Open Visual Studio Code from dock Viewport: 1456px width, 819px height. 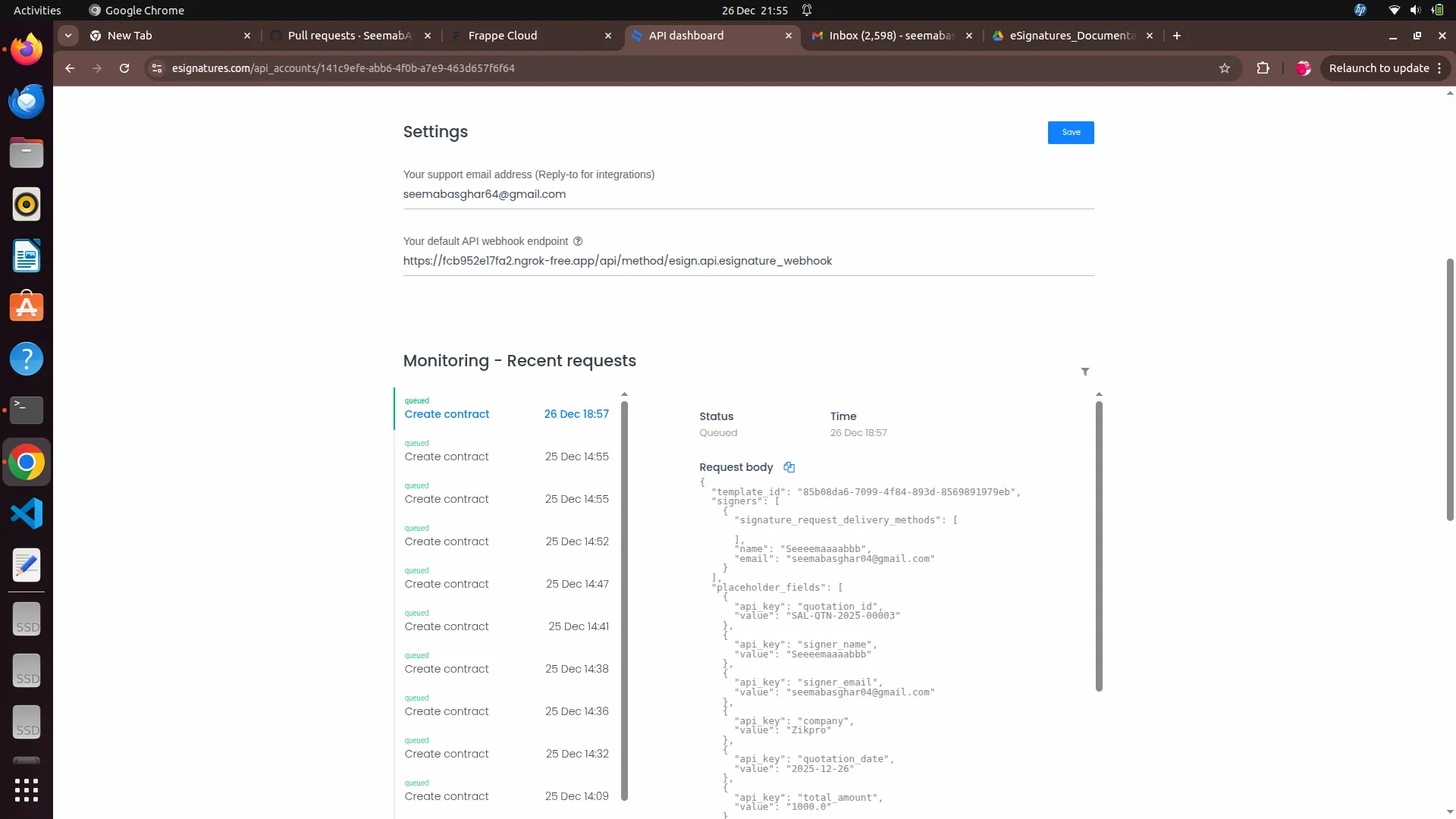(x=27, y=513)
